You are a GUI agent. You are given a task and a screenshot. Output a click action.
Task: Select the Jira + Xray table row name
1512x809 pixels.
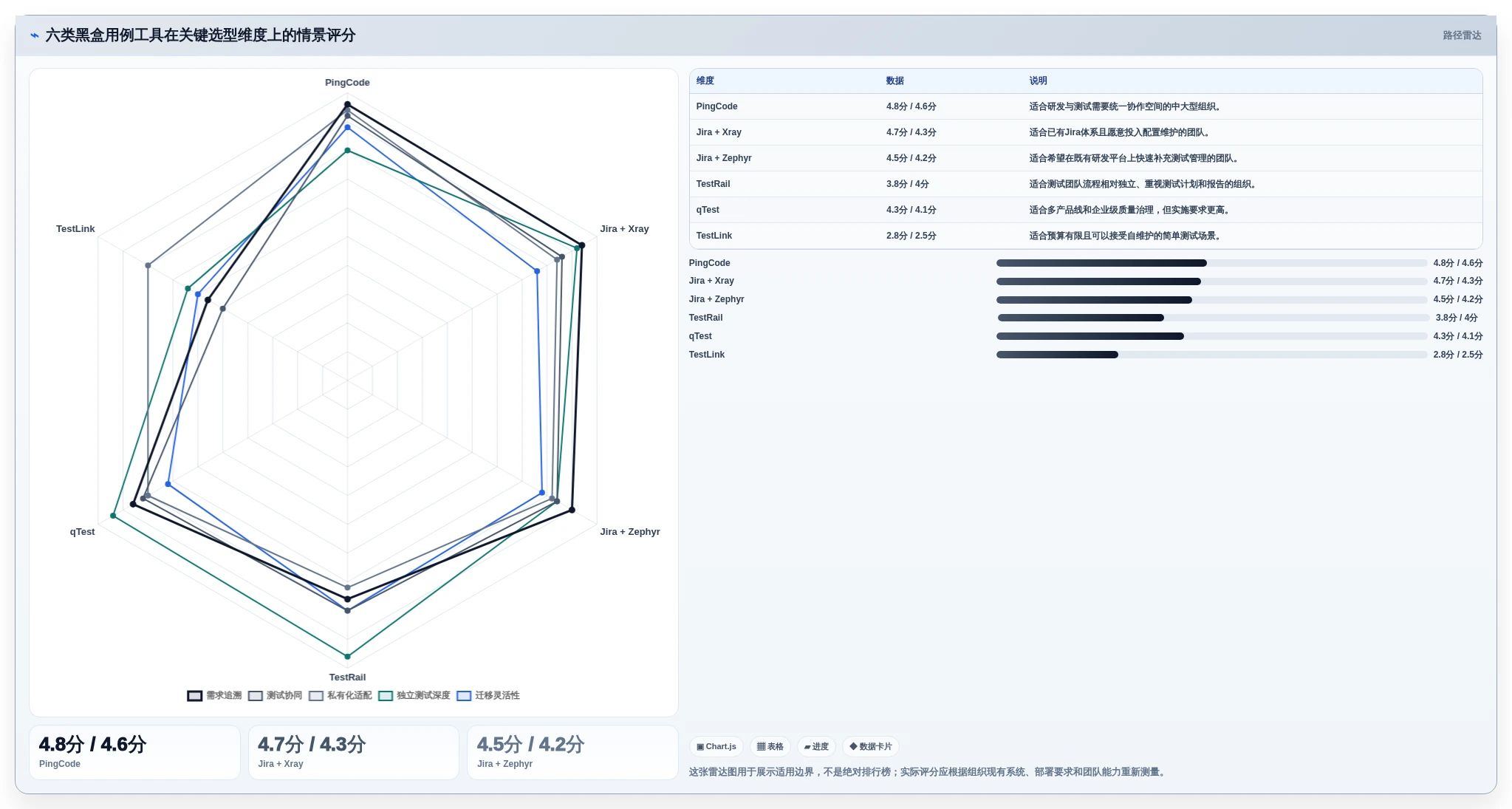pos(719,132)
